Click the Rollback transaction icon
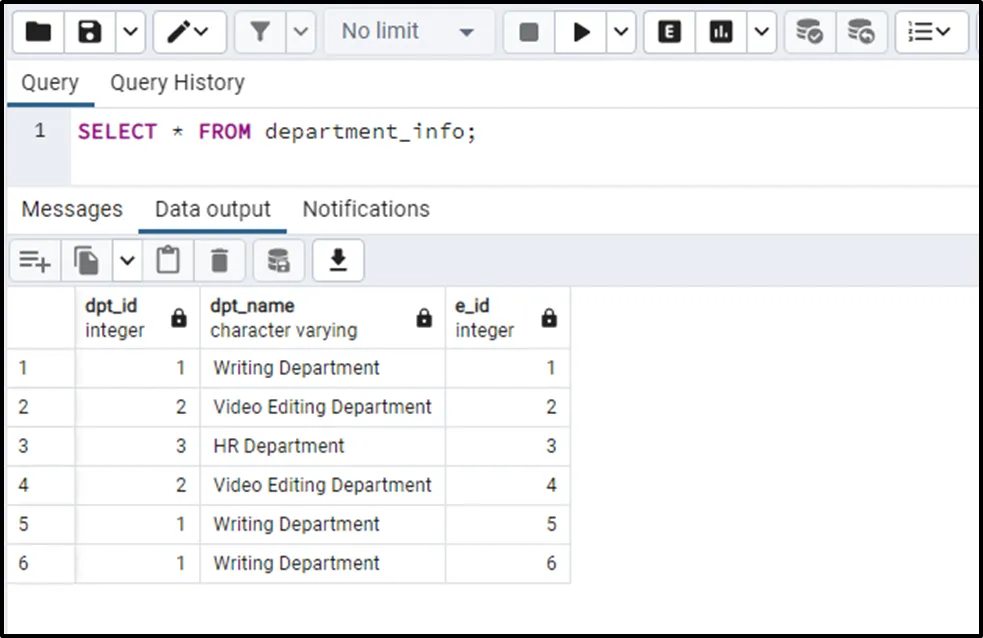Image resolution: width=983 pixels, height=638 pixels. pos(861,32)
